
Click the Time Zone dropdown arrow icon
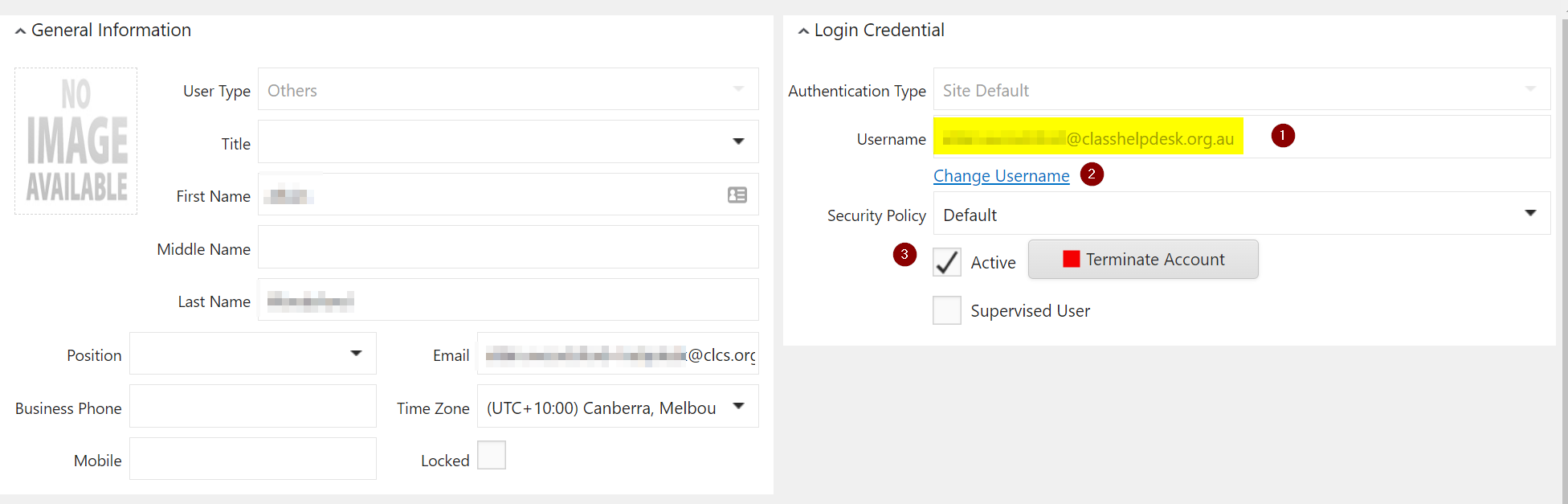tap(737, 406)
